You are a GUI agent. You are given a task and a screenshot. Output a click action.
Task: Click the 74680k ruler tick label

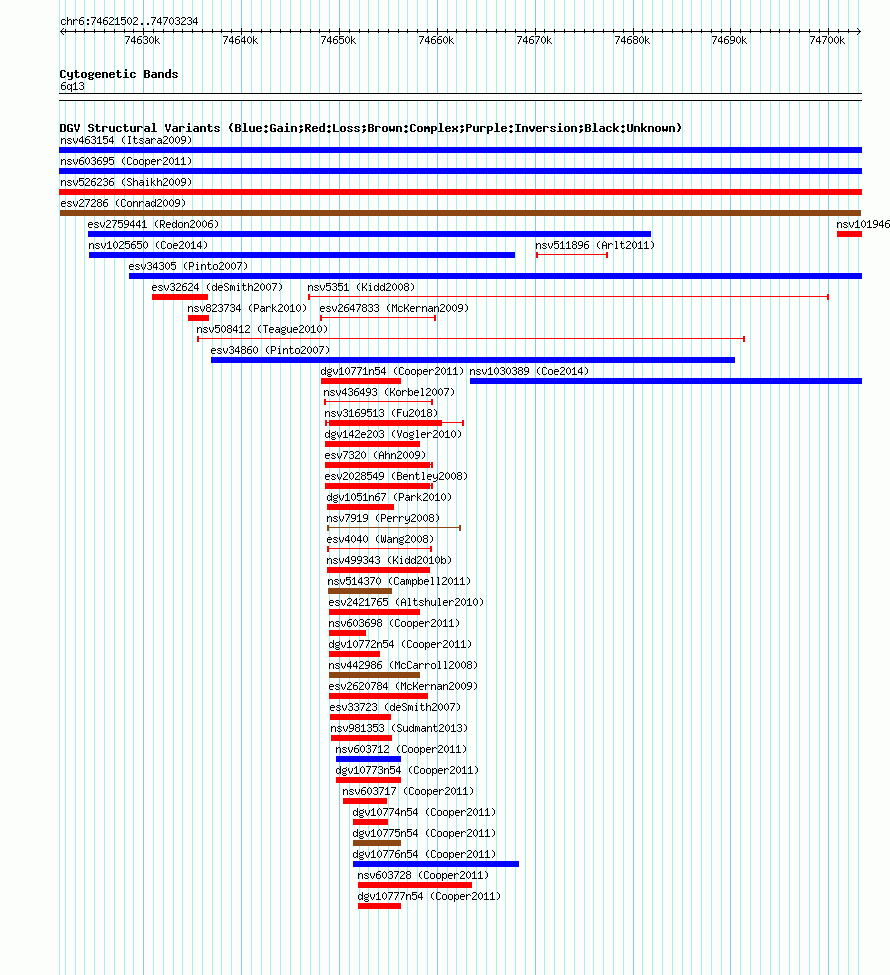pyautogui.click(x=632, y=40)
